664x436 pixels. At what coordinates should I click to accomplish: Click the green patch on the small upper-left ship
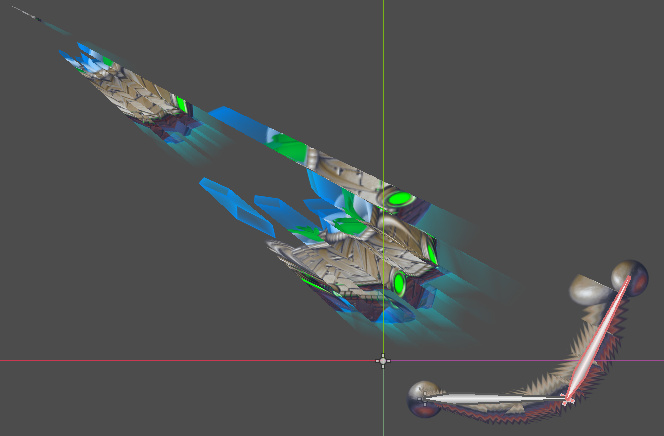click(x=181, y=103)
